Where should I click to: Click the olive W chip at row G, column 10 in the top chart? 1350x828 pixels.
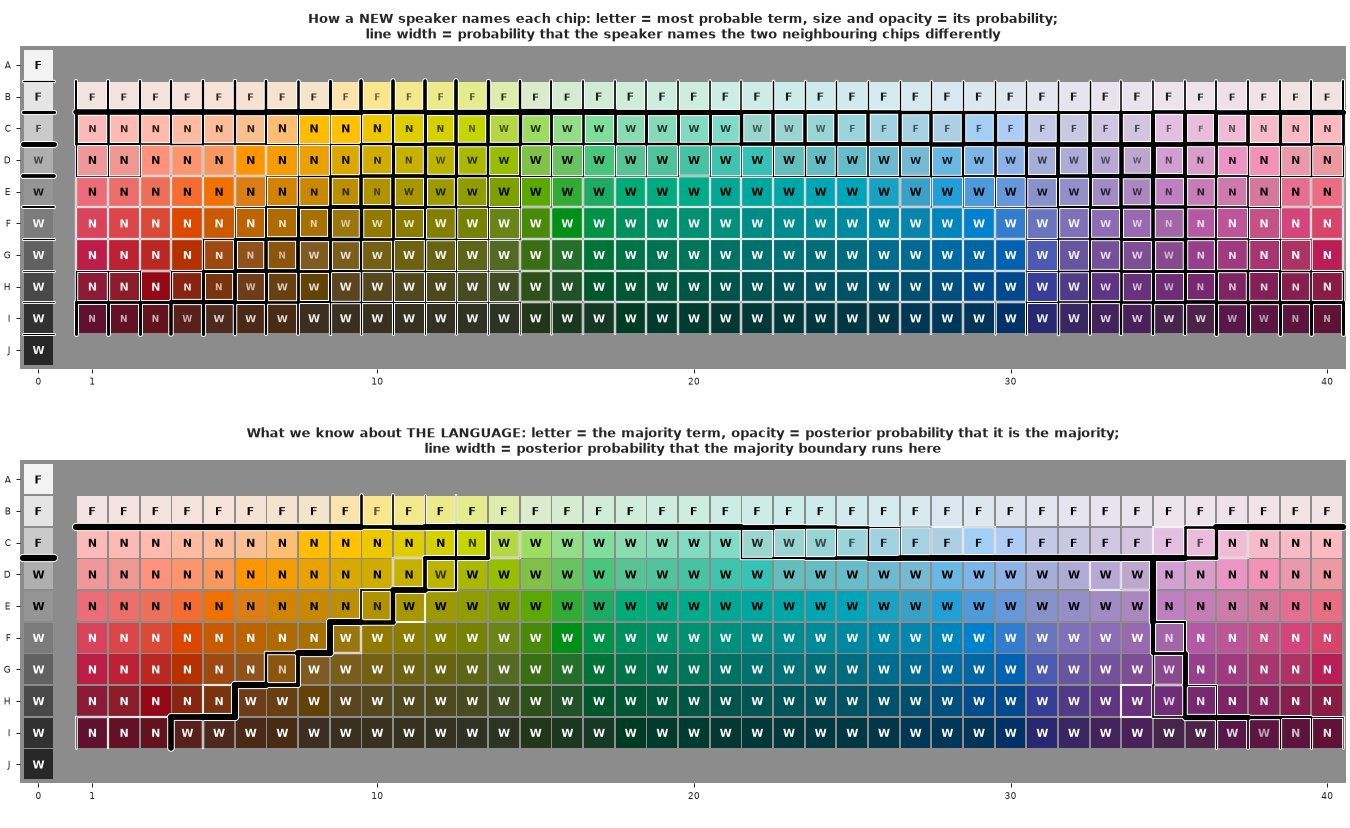pyautogui.click(x=376, y=255)
